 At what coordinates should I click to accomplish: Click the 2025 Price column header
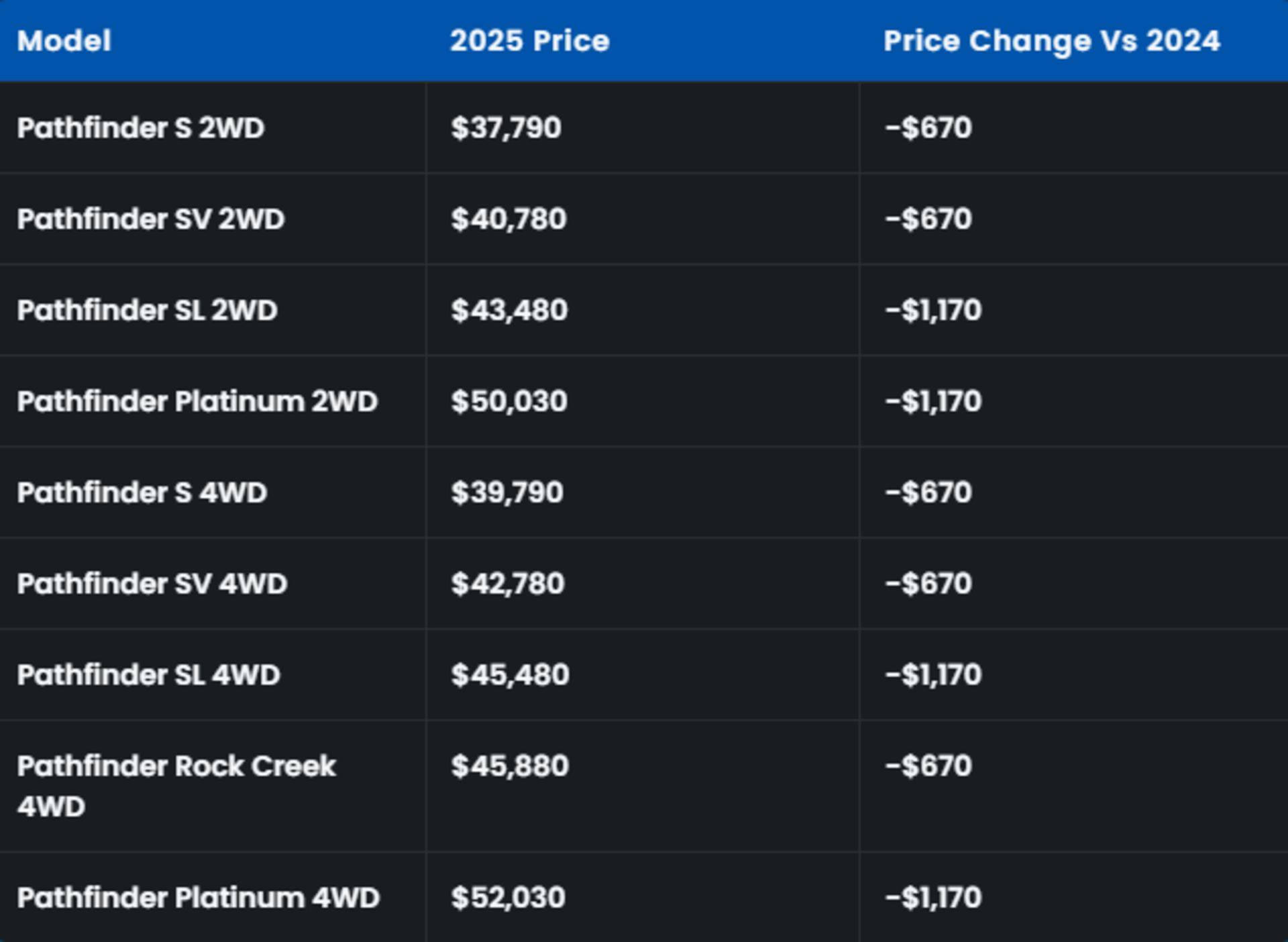click(x=529, y=41)
